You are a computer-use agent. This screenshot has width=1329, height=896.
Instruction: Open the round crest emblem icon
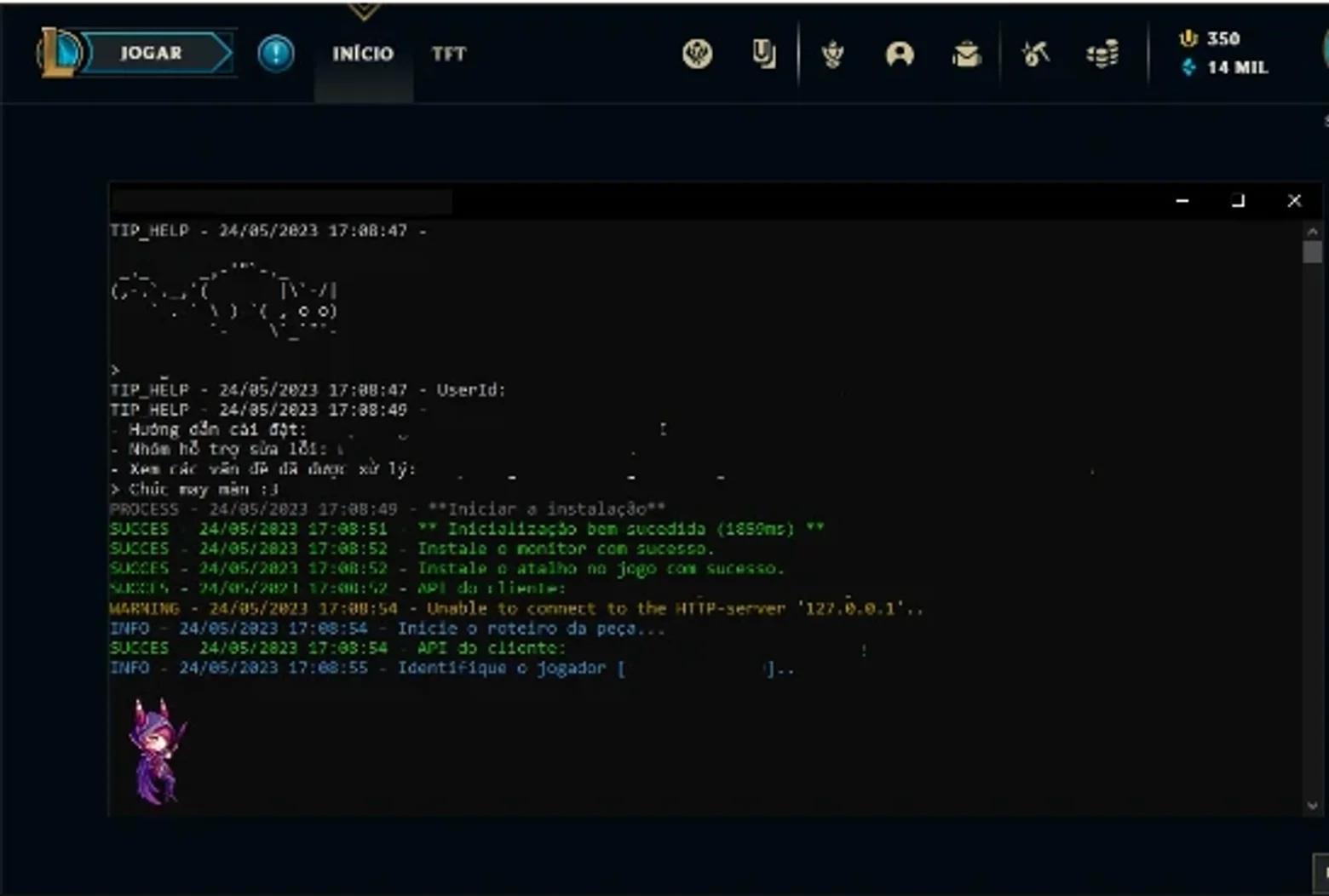[x=697, y=55]
